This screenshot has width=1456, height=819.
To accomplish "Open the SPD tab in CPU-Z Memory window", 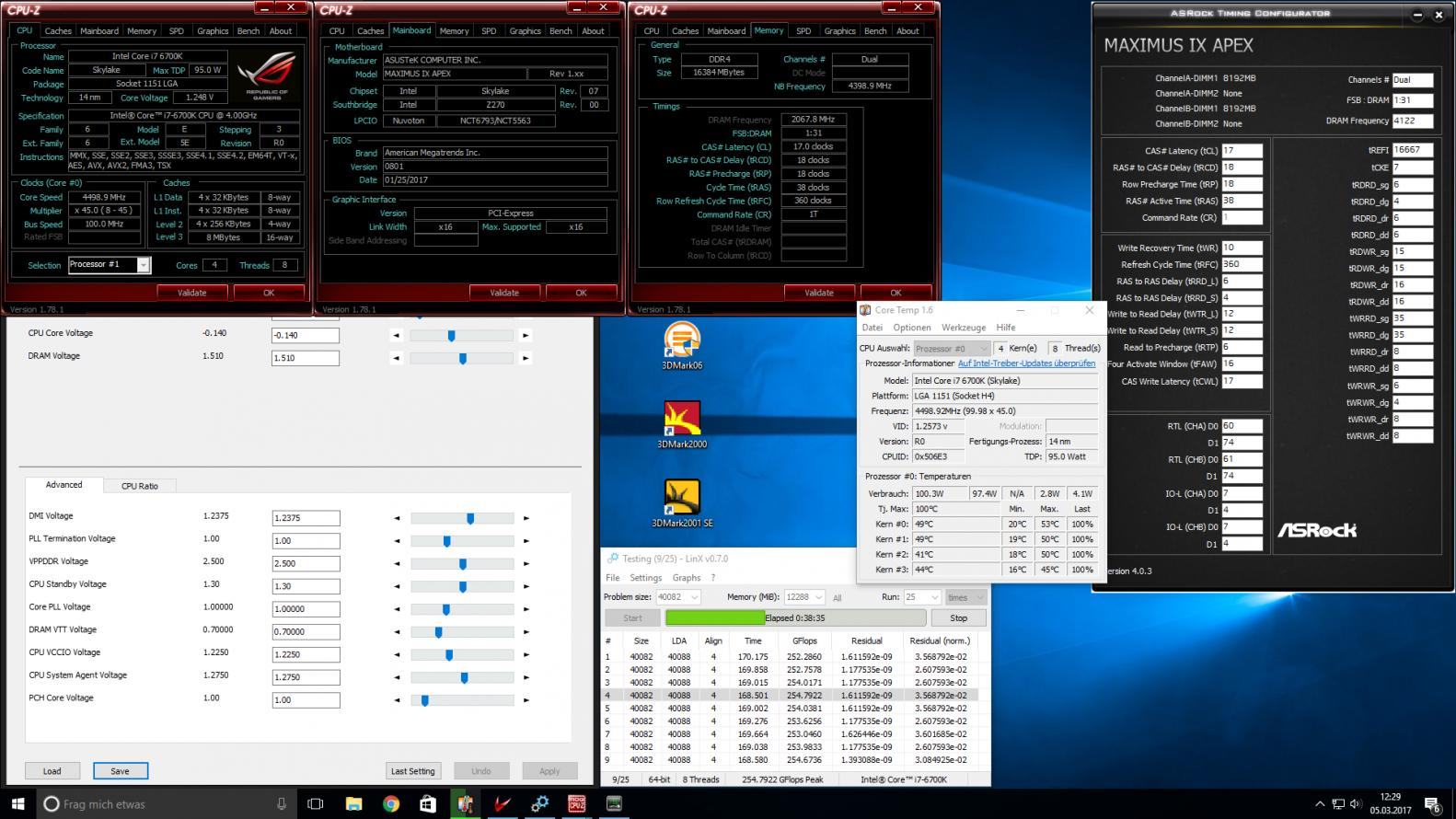I will click(x=803, y=30).
